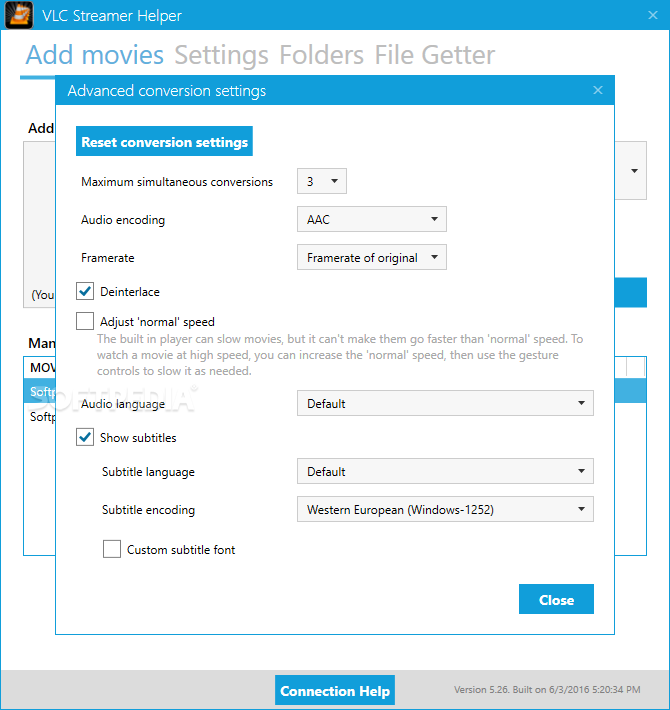Close the Advanced conversion settings dialog with X

[x=598, y=90]
